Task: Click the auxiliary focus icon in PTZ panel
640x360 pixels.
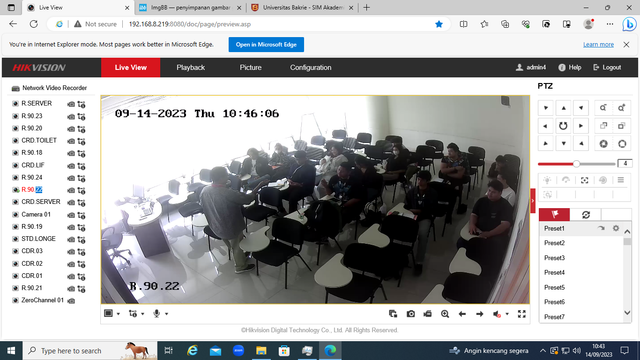Action: (584, 180)
